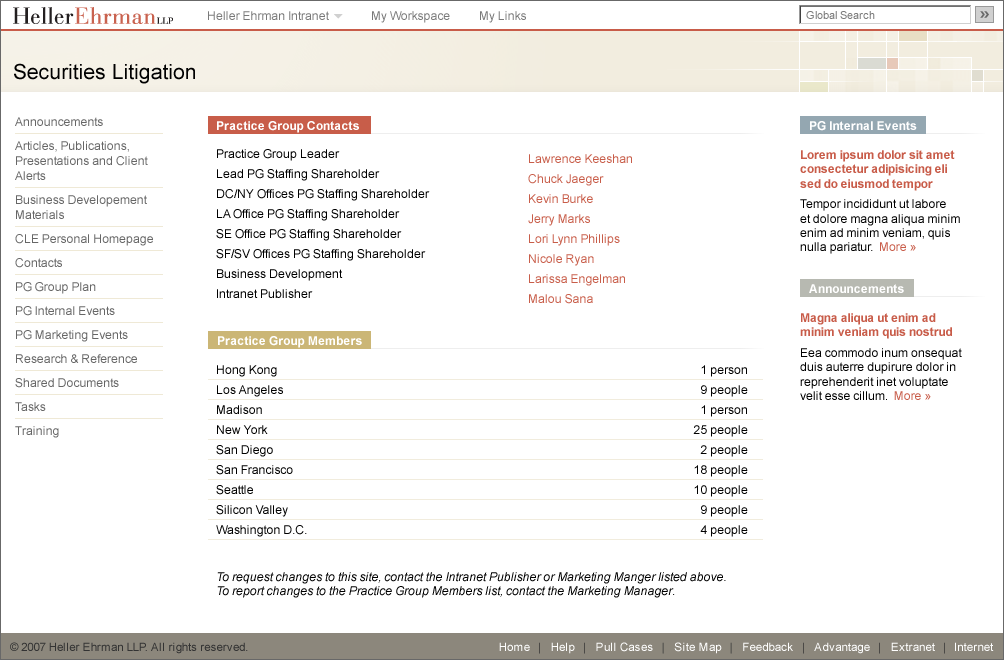The width and height of the screenshot is (1004, 660).
Task: Click the Heller Ehrman LLP logo
Action: (x=92, y=16)
